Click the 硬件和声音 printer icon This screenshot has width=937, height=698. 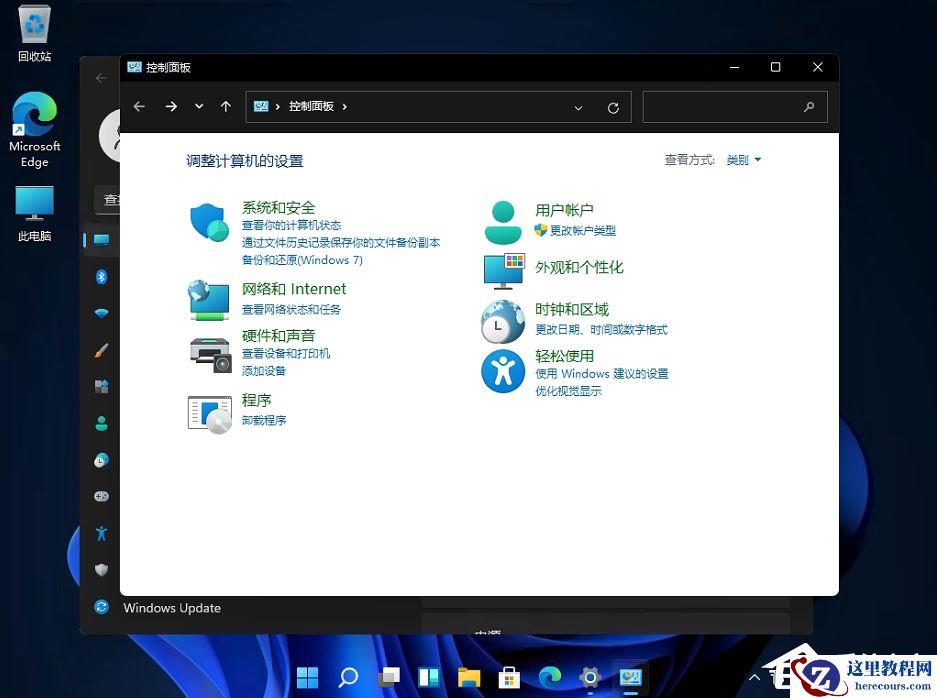208,352
